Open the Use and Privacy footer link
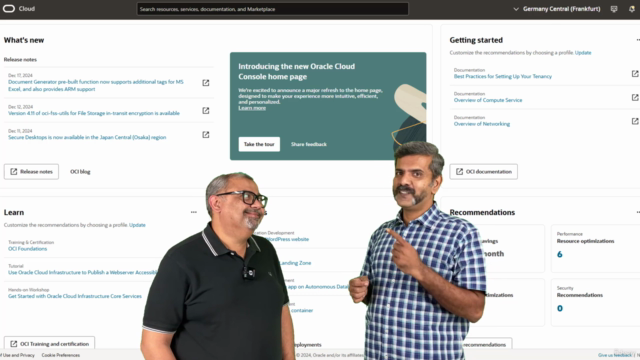Viewport: 640px width, 360px height. coord(18,355)
